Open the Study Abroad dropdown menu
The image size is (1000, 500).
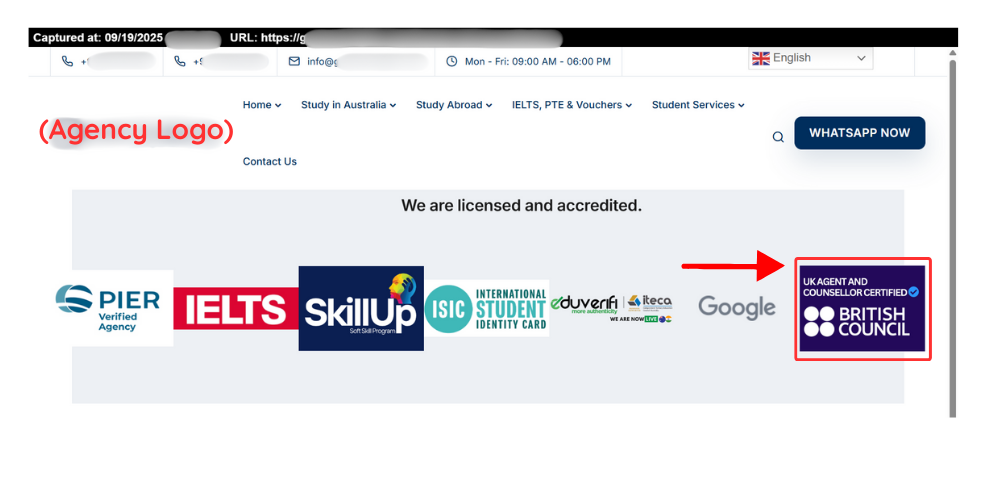pos(453,105)
